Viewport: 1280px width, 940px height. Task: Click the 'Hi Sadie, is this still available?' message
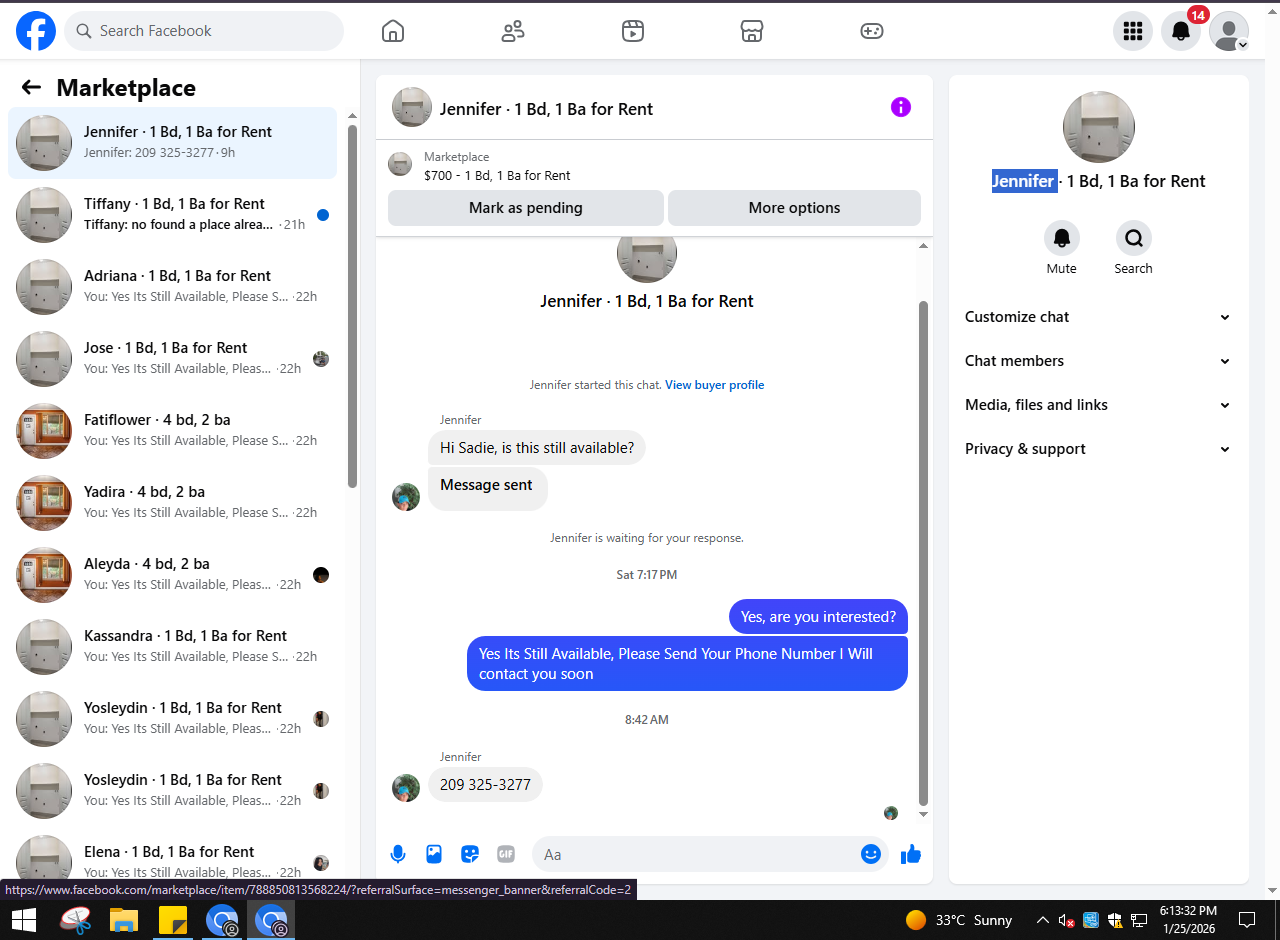pyautogui.click(x=537, y=448)
